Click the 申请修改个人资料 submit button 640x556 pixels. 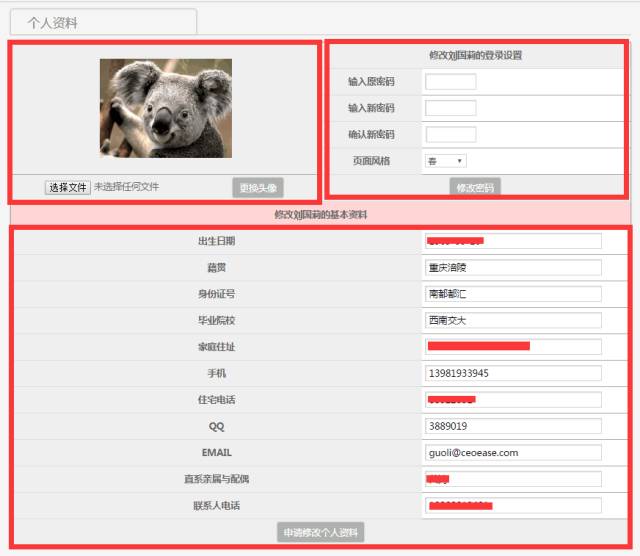320,532
